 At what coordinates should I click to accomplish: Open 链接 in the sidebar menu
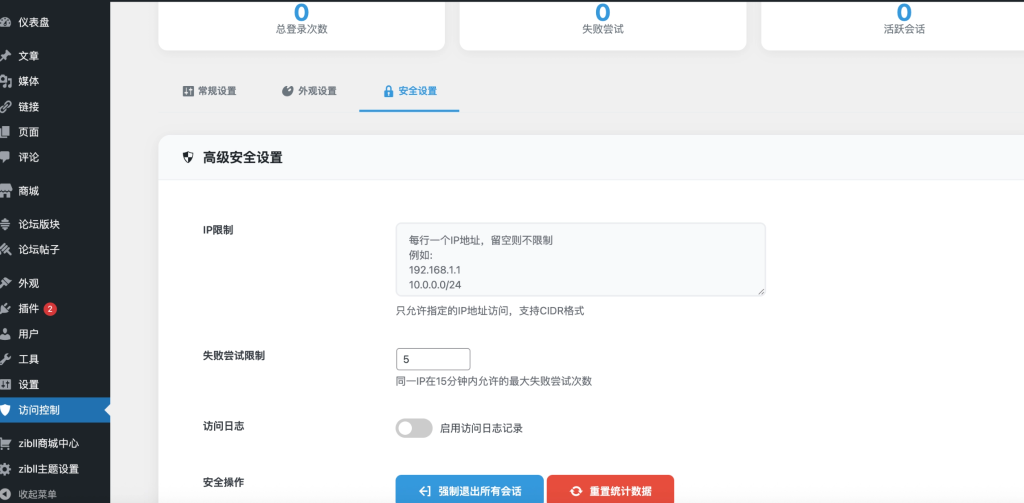pos(55,107)
